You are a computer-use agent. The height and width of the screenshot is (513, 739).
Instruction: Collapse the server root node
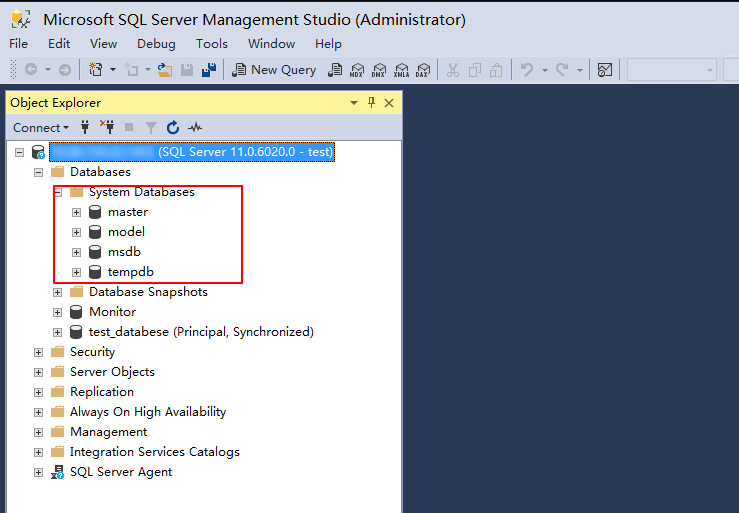point(19,152)
